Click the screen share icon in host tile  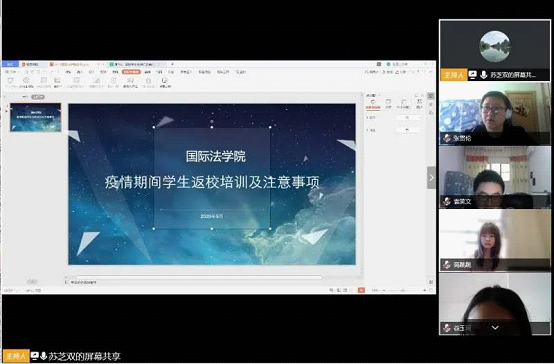pyautogui.click(x=473, y=75)
